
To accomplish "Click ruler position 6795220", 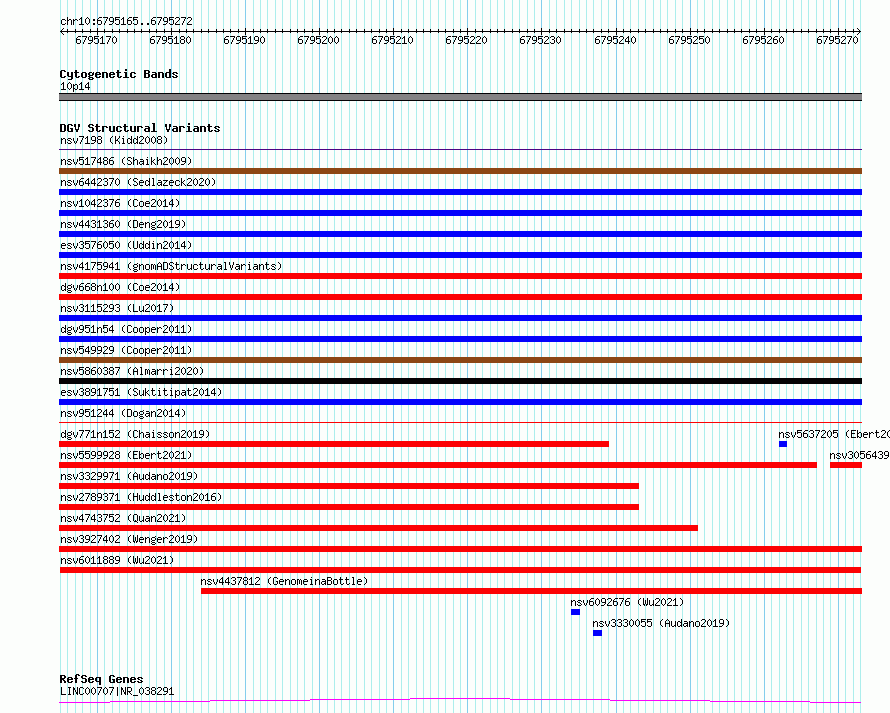I will tap(467, 40).
